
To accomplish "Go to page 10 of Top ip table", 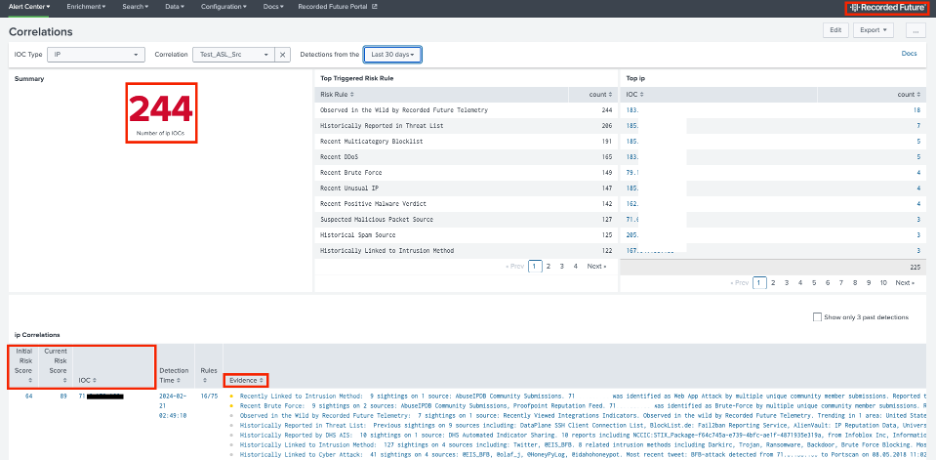I will 883,283.
